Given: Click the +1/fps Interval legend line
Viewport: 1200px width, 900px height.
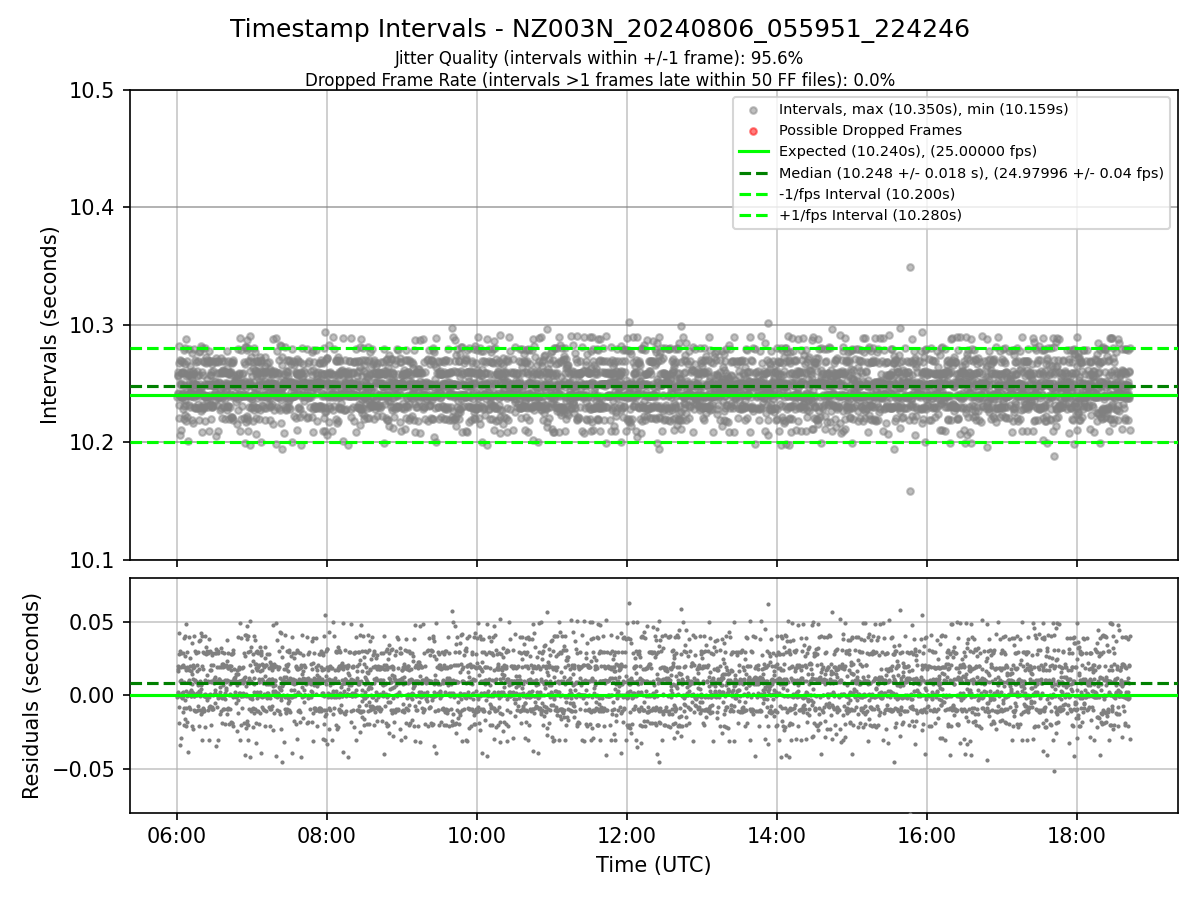Looking at the screenshot, I should [754, 215].
